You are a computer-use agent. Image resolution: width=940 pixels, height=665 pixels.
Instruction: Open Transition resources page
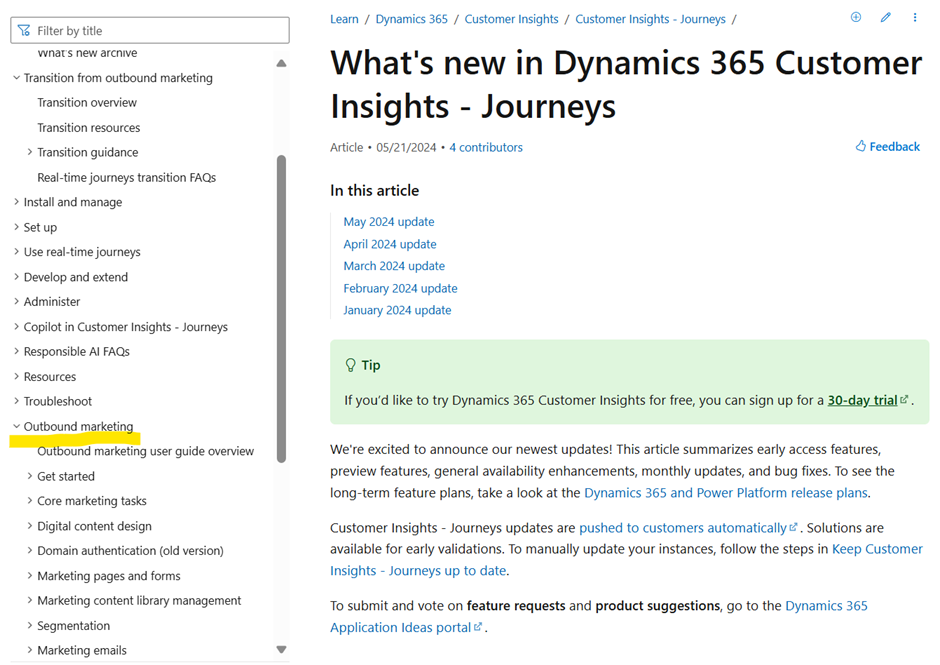pos(89,128)
